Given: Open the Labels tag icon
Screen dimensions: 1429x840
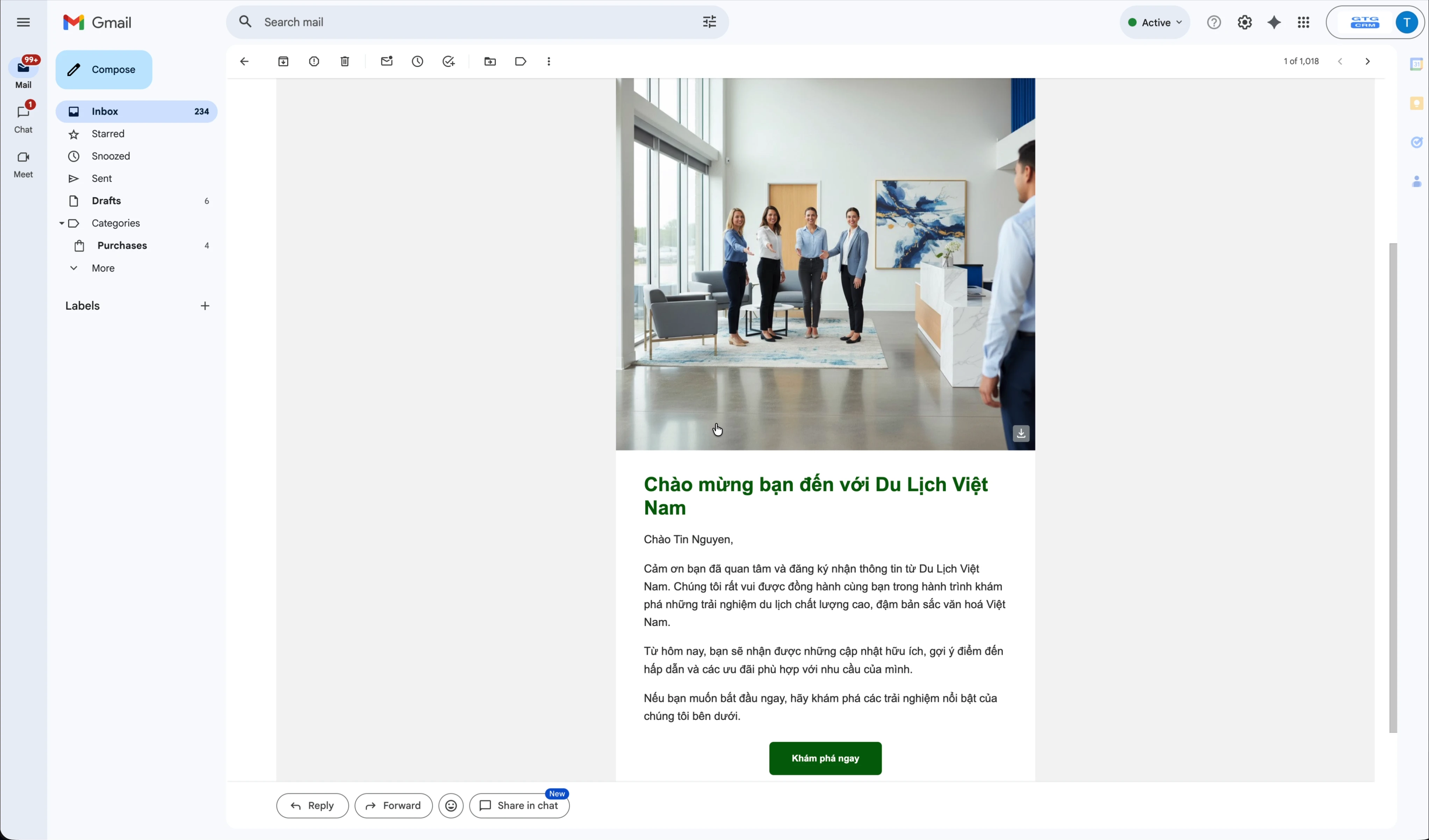Looking at the screenshot, I should 520,62.
